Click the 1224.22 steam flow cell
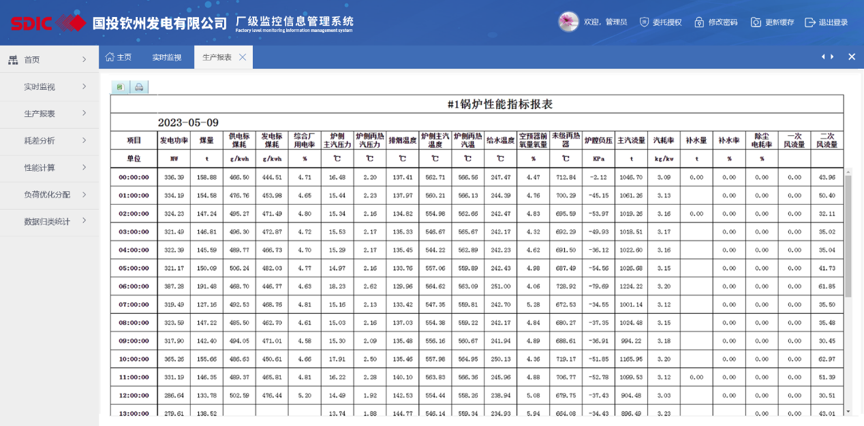The height and width of the screenshot is (426, 864). point(631,286)
